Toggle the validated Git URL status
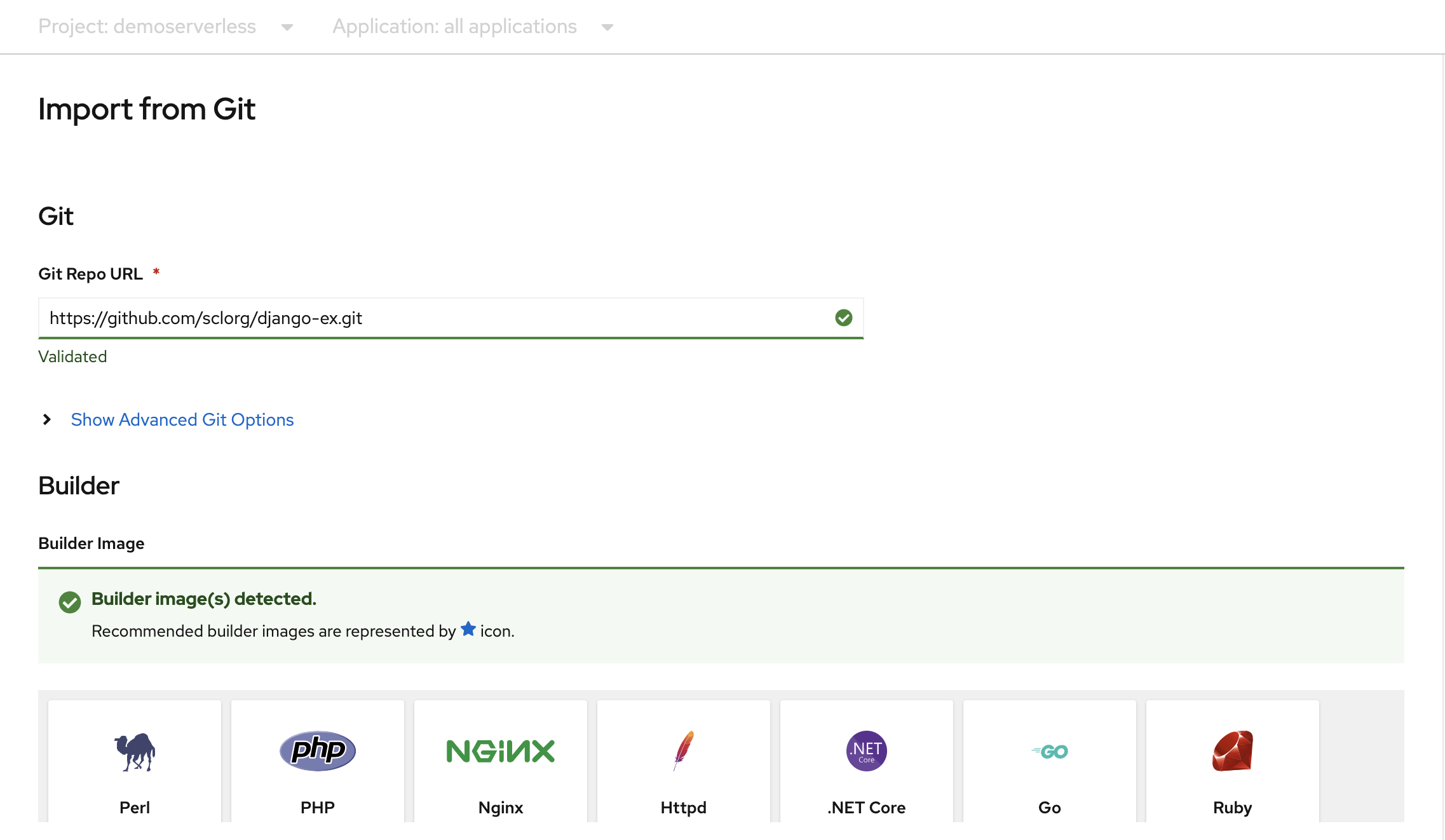 pos(843,317)
